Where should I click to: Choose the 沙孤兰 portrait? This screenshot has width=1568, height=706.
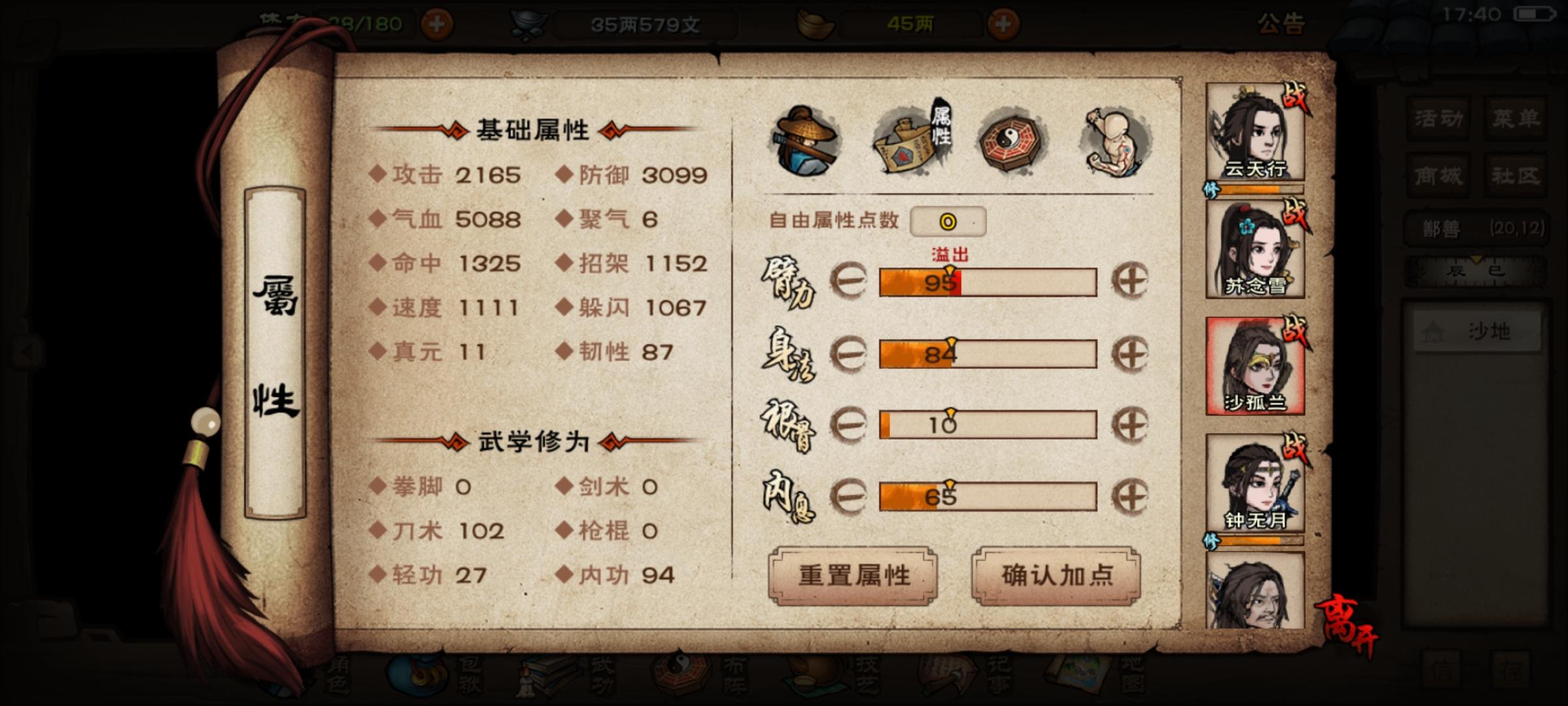(1255, 366)
